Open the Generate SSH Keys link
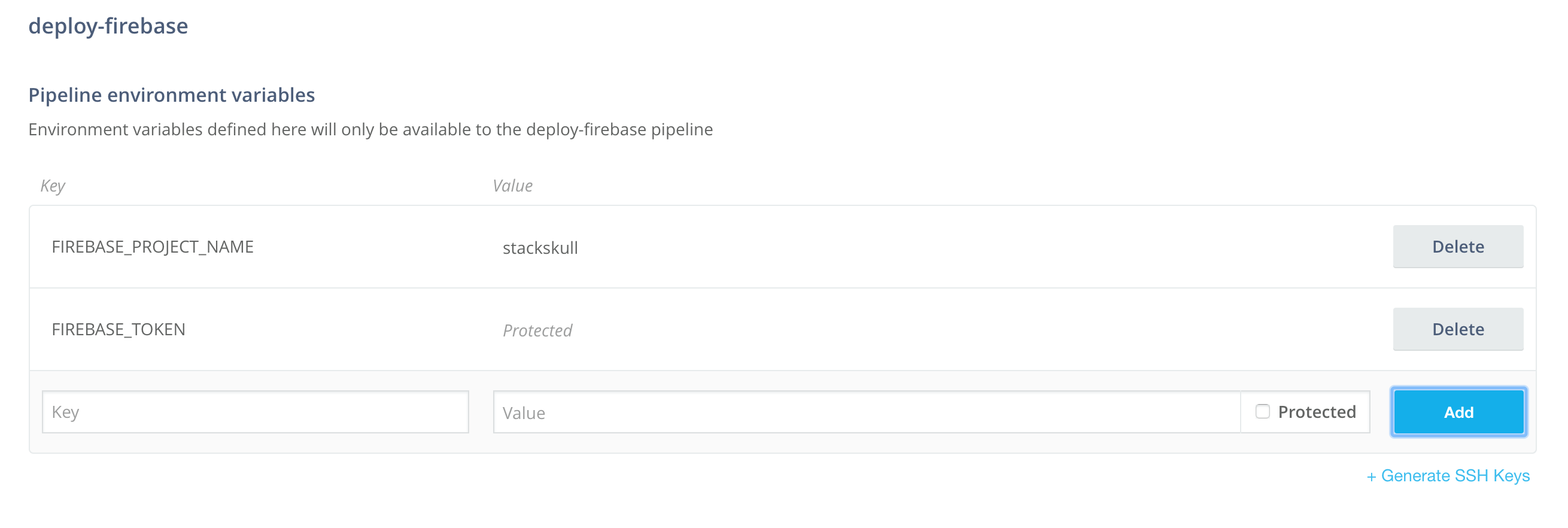The image size is (1568, 528). coord(1455,476)
